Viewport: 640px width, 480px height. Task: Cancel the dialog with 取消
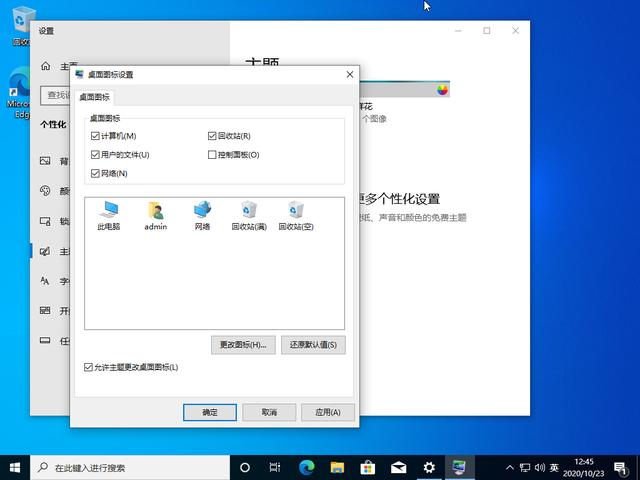tap(269, 412)
